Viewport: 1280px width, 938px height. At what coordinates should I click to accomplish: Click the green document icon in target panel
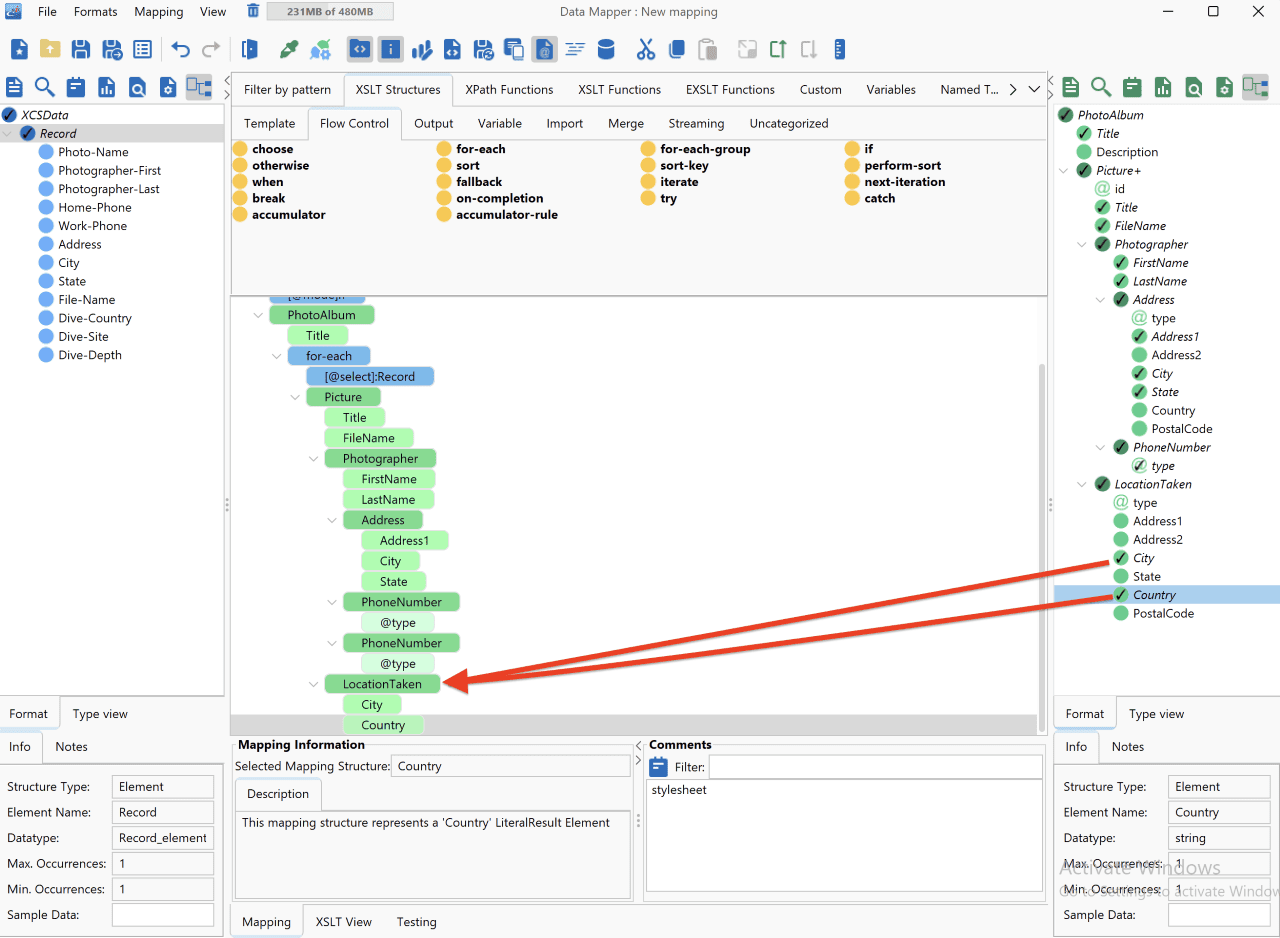click(1071, 87)
